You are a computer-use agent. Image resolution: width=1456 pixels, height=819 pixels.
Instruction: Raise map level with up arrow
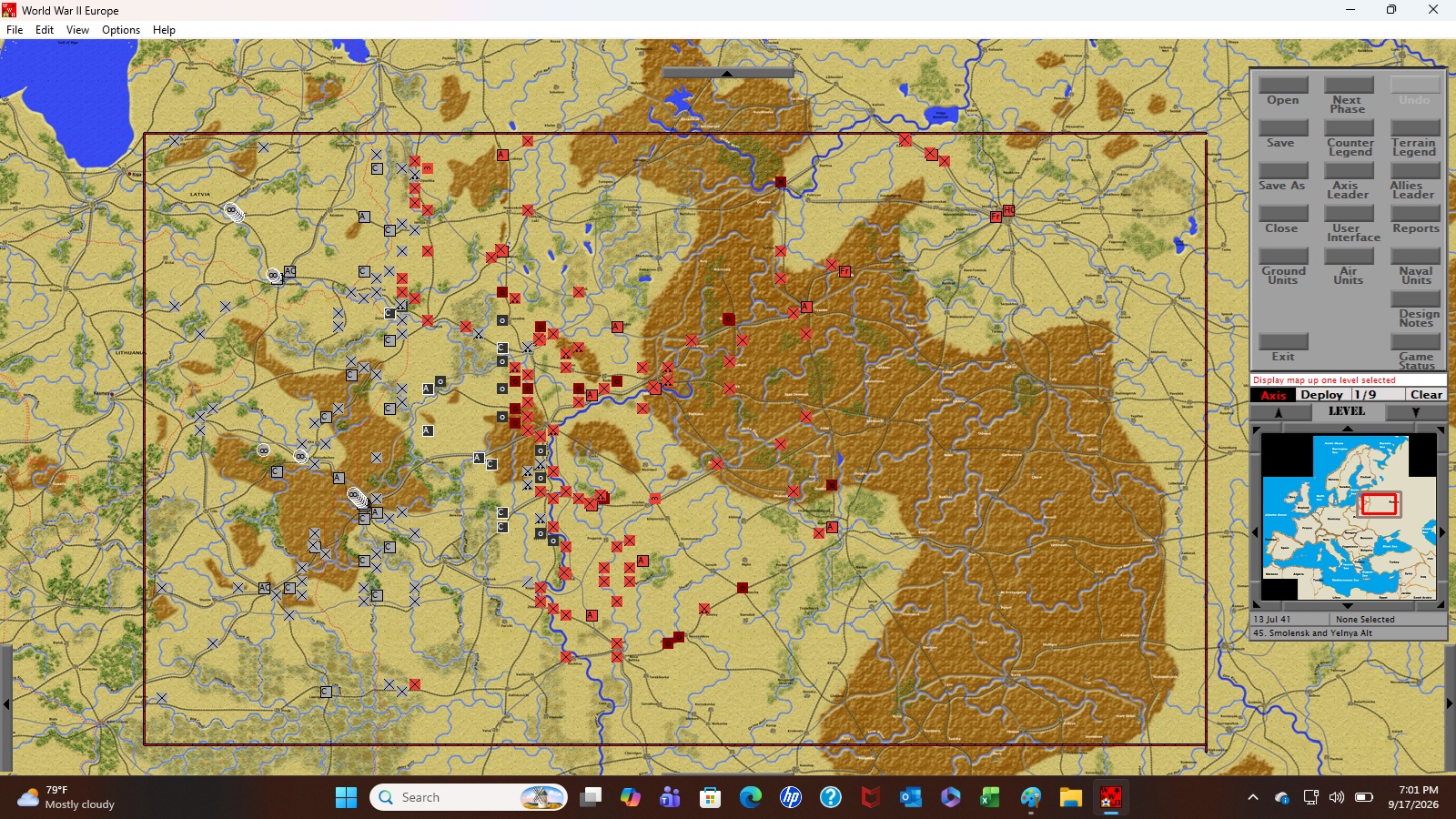point(1279,412)
